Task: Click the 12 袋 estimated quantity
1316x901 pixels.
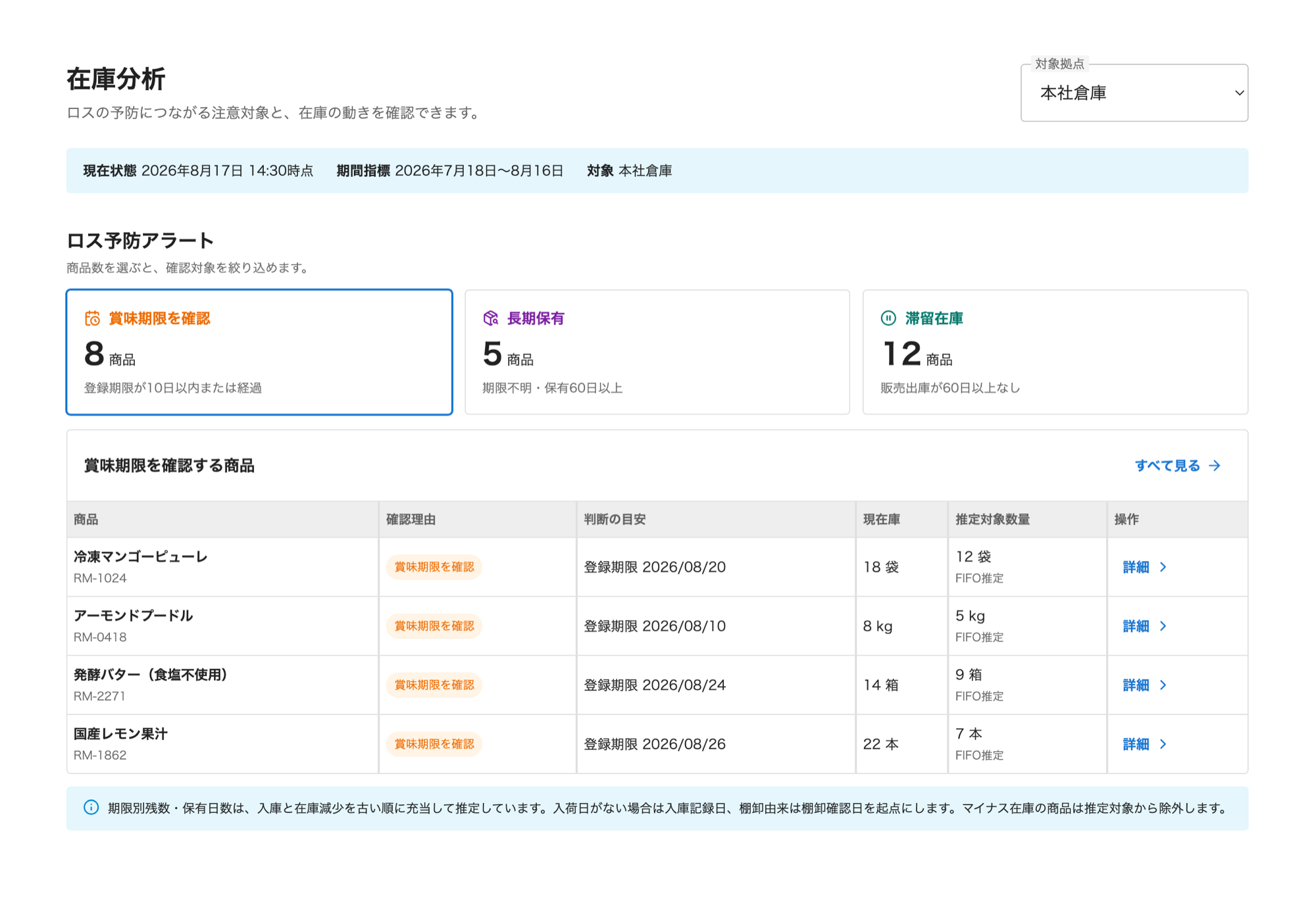Action: (x=973, y=557)
